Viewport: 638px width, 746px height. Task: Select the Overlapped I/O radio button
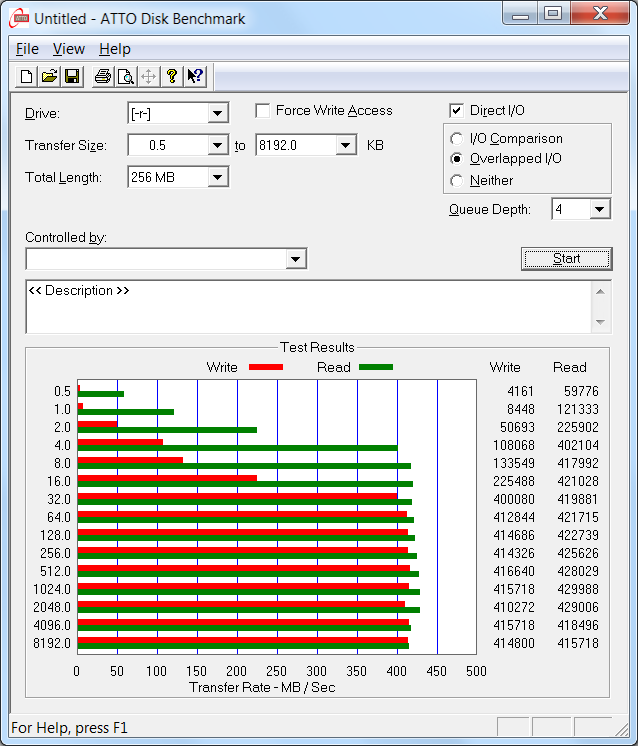point(456,158)
